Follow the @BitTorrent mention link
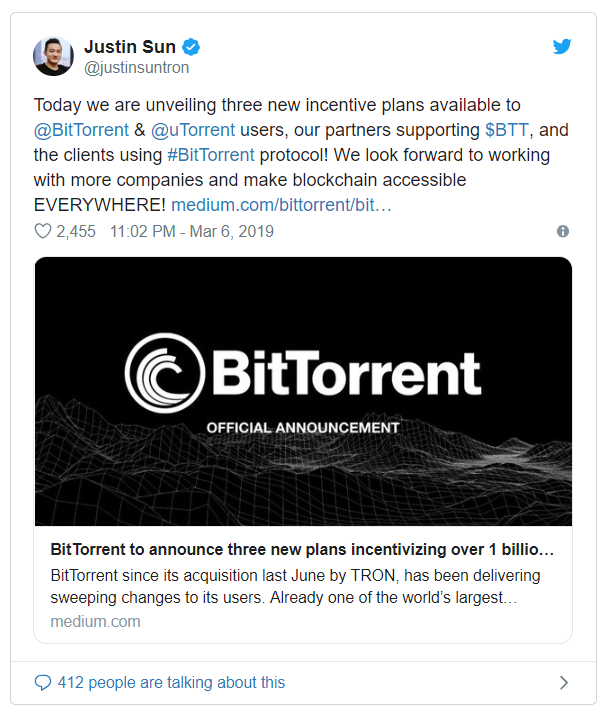This screenshot has width=606, height=723. point(81,130)
